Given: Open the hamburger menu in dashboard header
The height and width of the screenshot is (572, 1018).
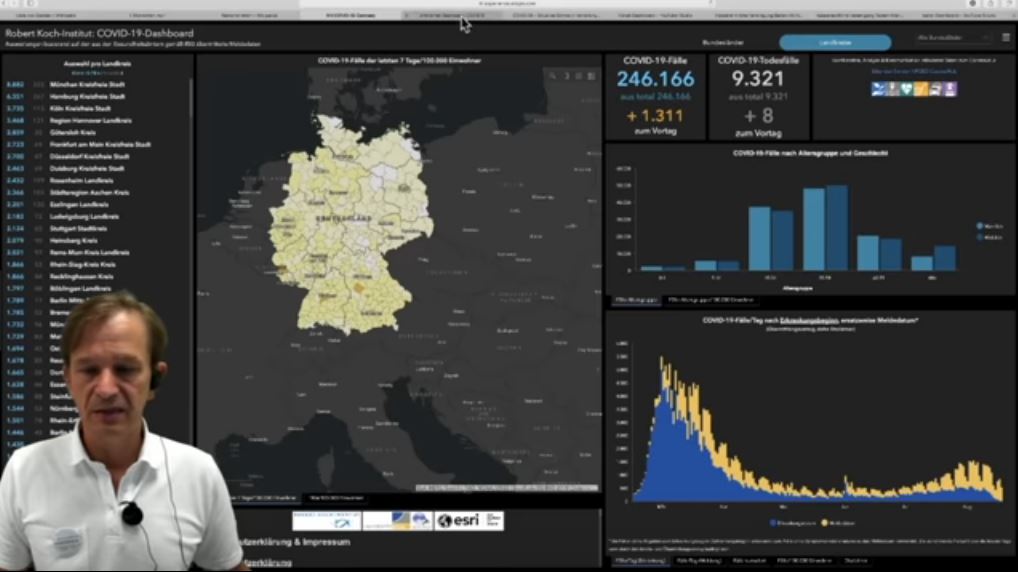Looking at the screenshot, I should (x=1006, y=38).
